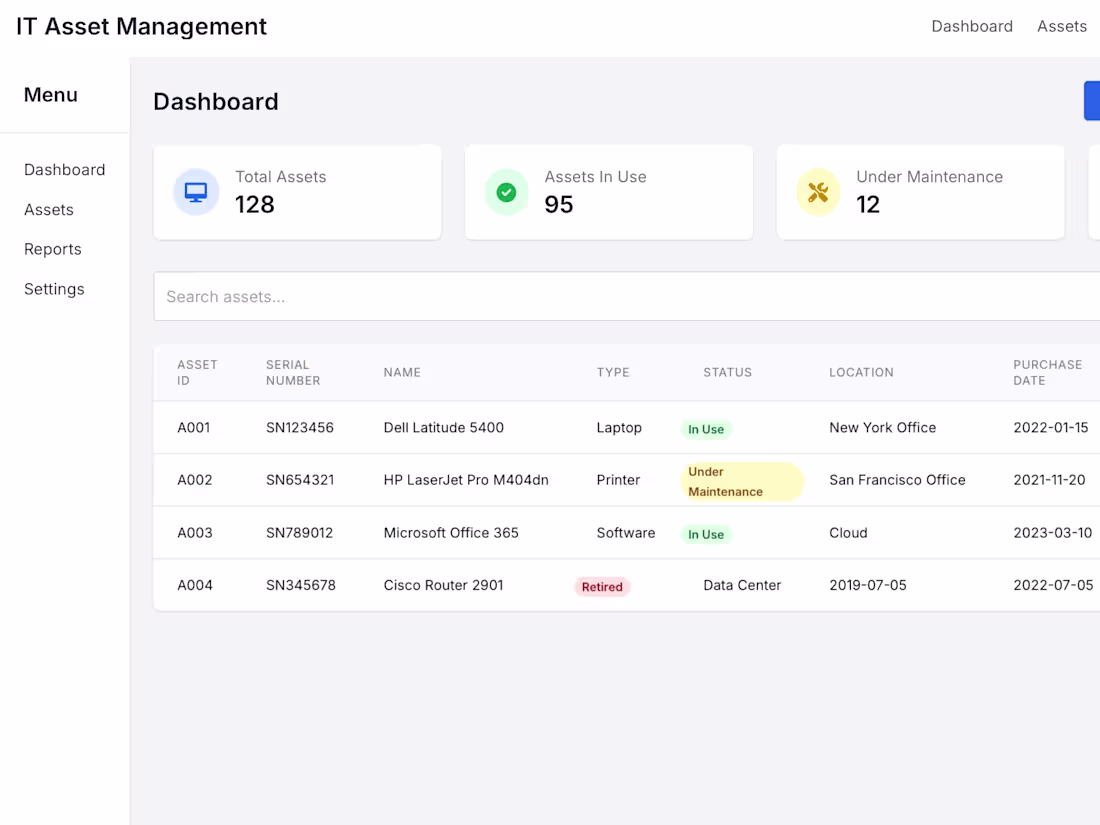Click purchase date 2022-01-15

coord(1051,428)
